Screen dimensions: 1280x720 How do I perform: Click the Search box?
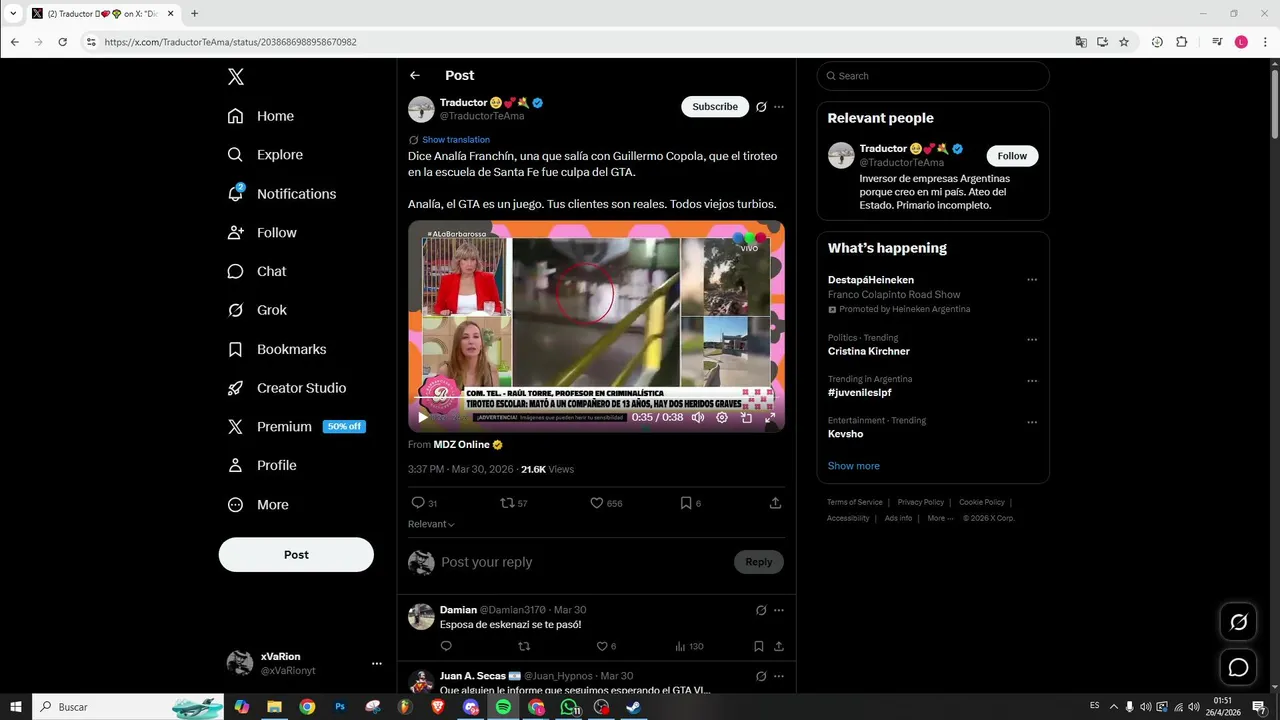(933, 76)
